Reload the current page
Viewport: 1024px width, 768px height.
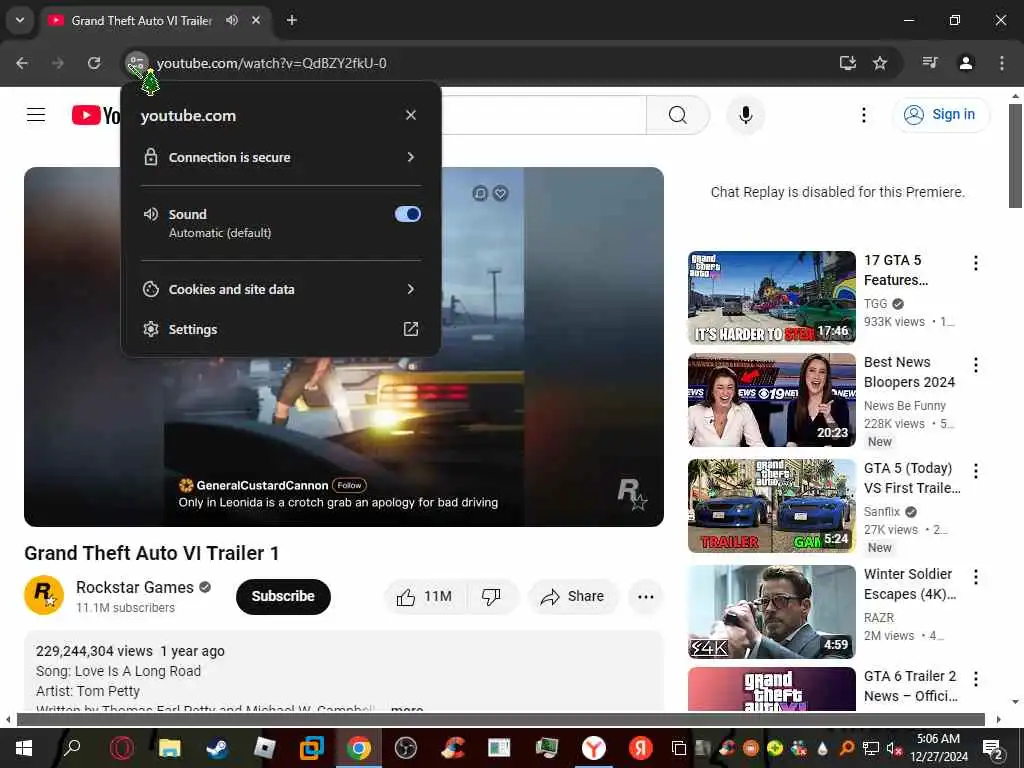[x=94, y=63]
